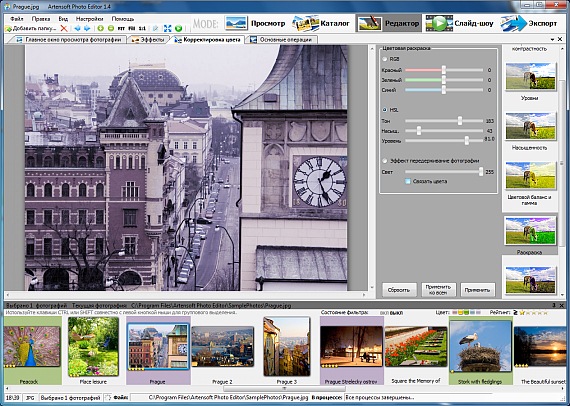Viewport: 570px width, 406px height.
Task: Click the red delete X toolbar icon
Action: (64, 28)
